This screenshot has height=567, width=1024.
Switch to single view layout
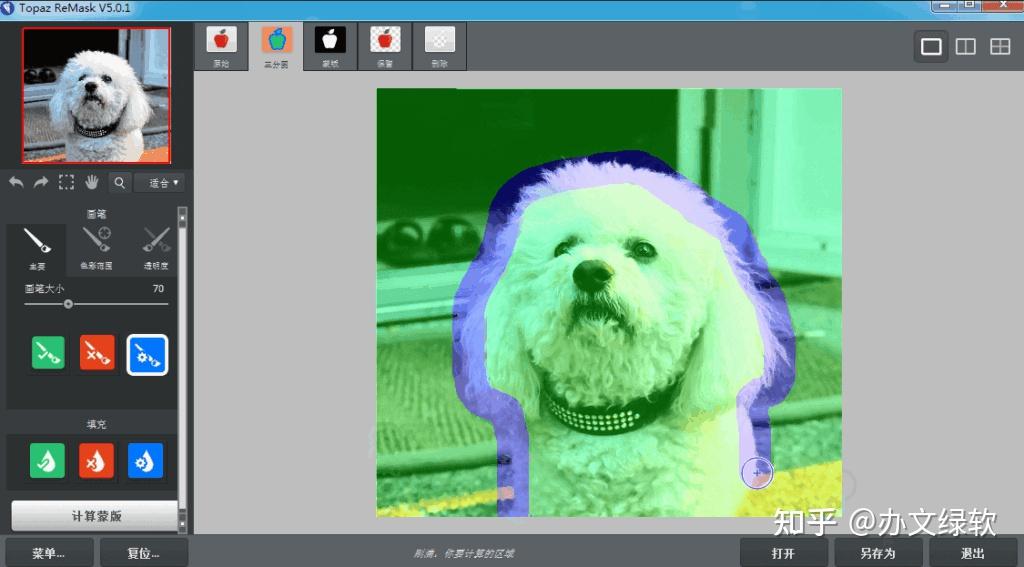point(931,46)
